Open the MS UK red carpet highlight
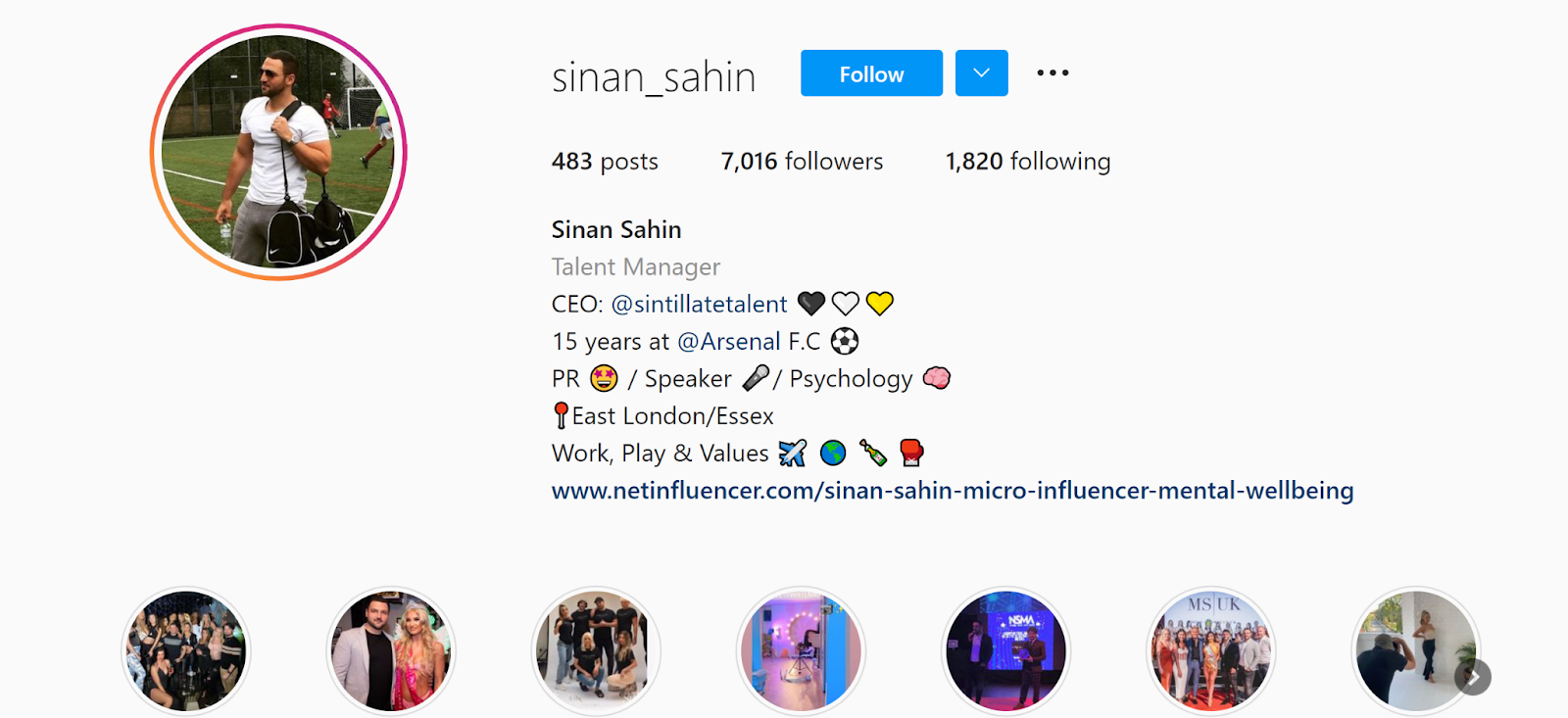1568x718 pixels. pos(1210,651)
